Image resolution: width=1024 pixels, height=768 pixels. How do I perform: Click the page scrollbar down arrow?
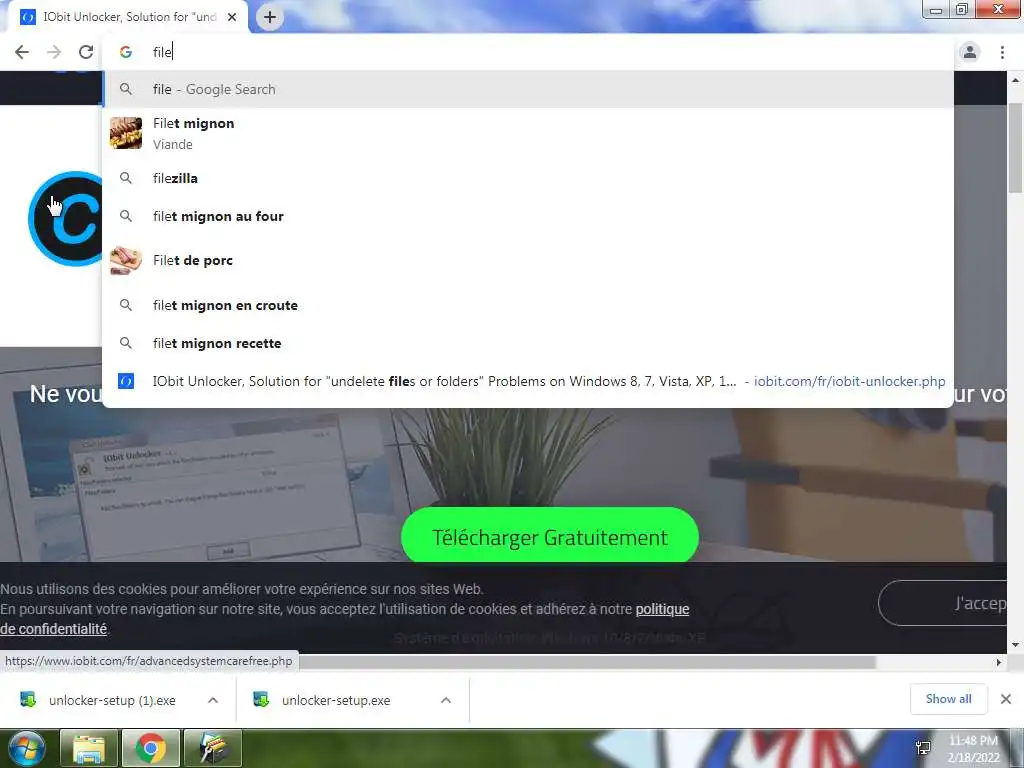pos(1015,645)
